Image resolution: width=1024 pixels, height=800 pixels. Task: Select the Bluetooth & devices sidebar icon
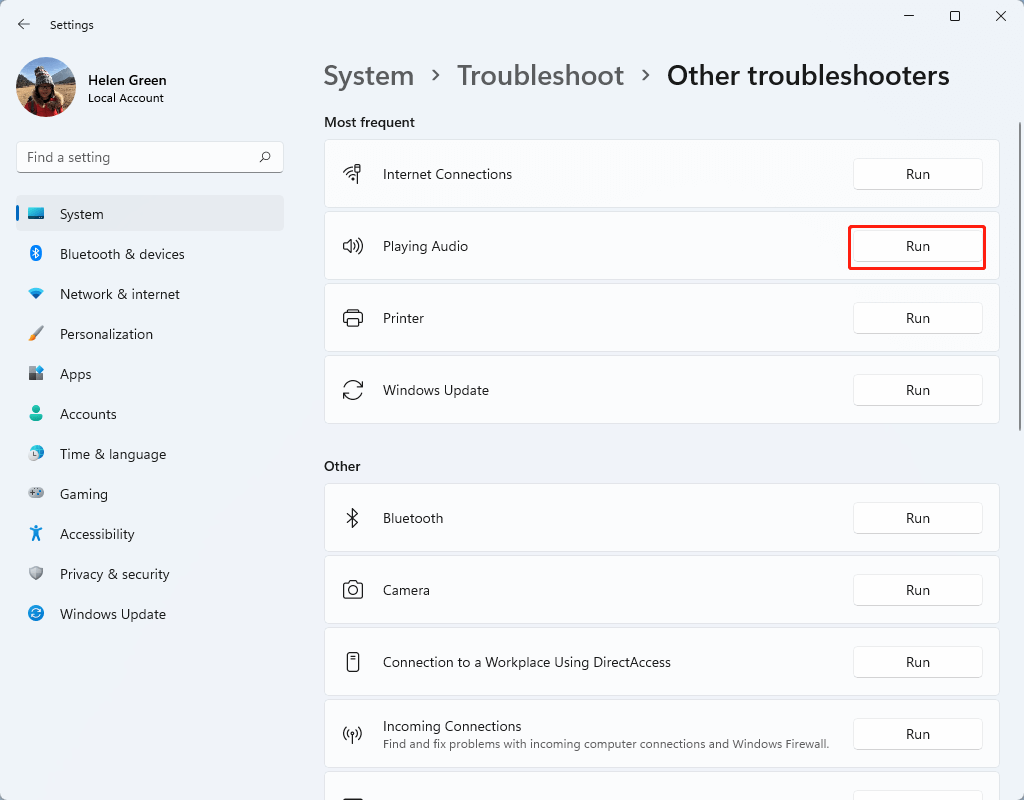(36, 254)
